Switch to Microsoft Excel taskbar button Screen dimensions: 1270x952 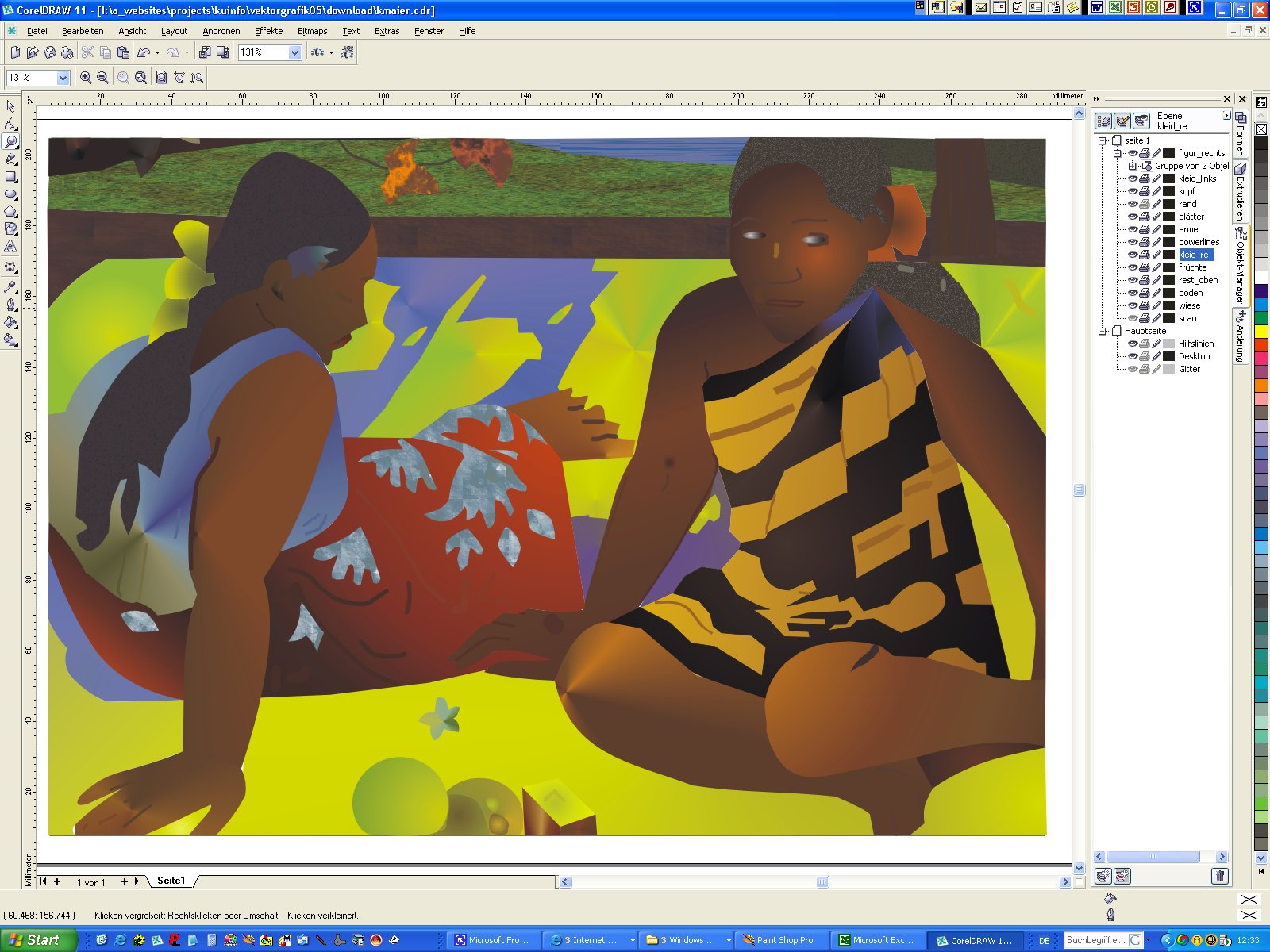click(x=879, y=940)
